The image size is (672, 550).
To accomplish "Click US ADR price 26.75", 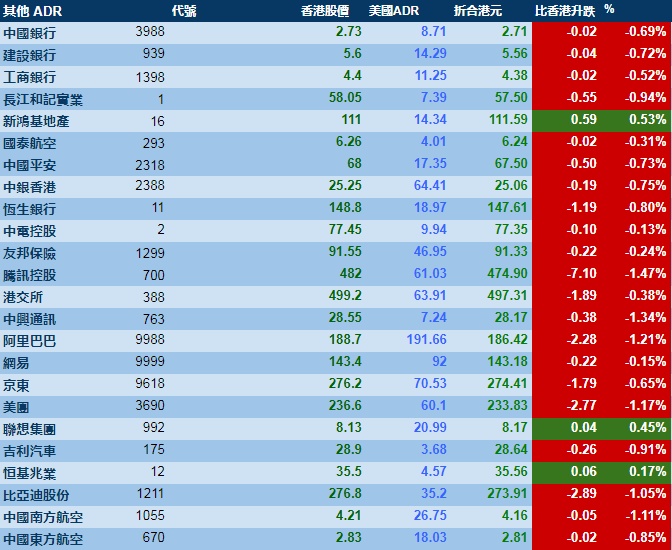I will (x=430, y=515).
